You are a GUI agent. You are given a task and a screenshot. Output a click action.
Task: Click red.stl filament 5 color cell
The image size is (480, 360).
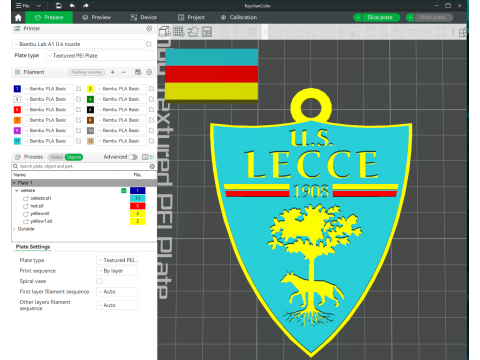coord(138,206)
